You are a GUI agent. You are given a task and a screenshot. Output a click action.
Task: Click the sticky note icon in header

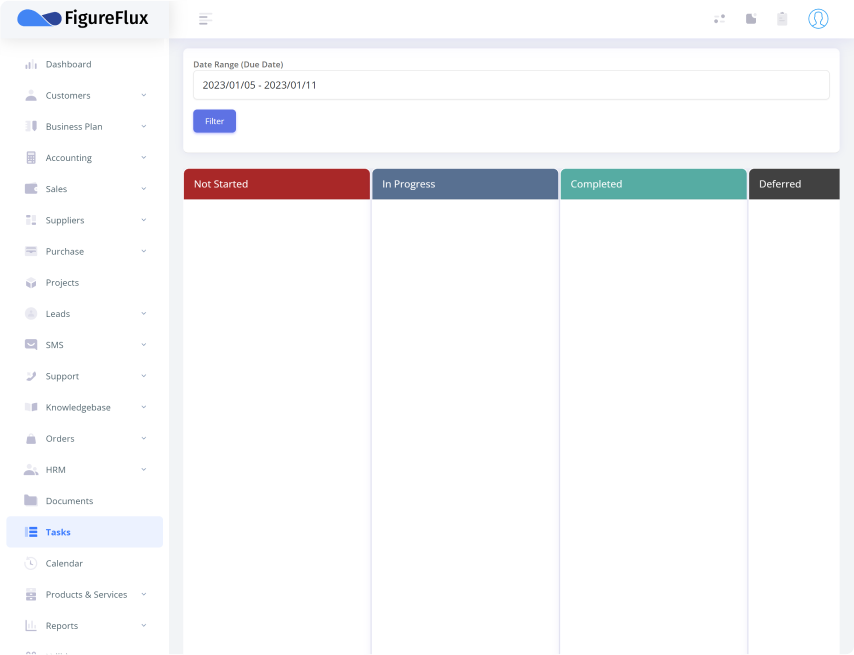point(751,19)
